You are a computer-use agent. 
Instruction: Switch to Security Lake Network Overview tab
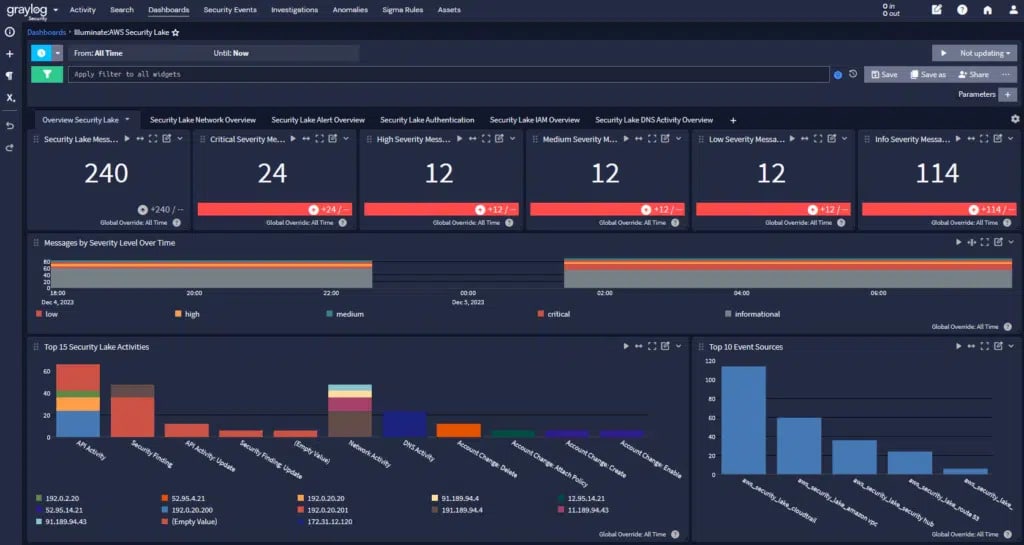[202, 120]
